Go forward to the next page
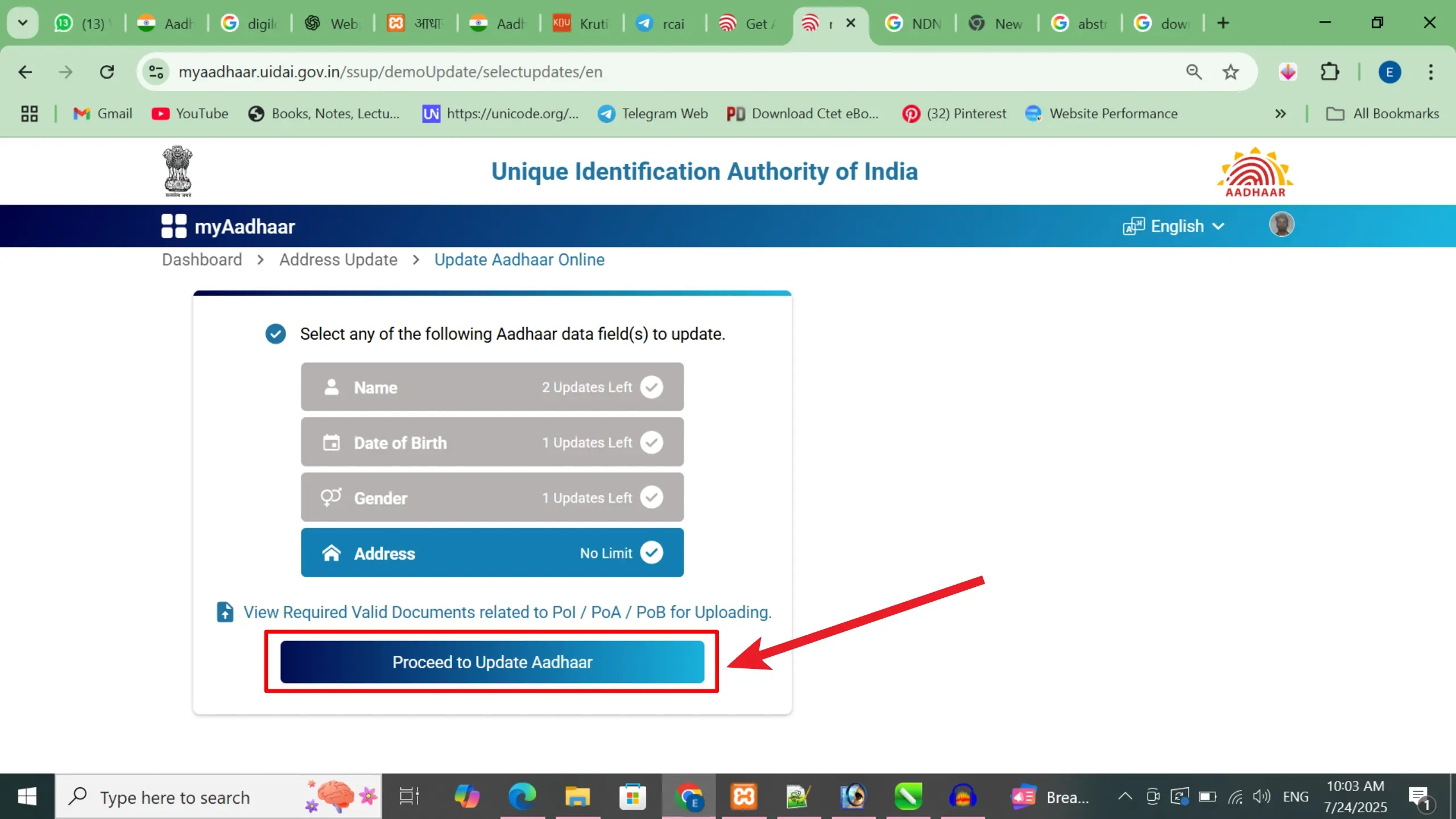Viewport: 1456px width, 819px height. click(x=66, y=72)
